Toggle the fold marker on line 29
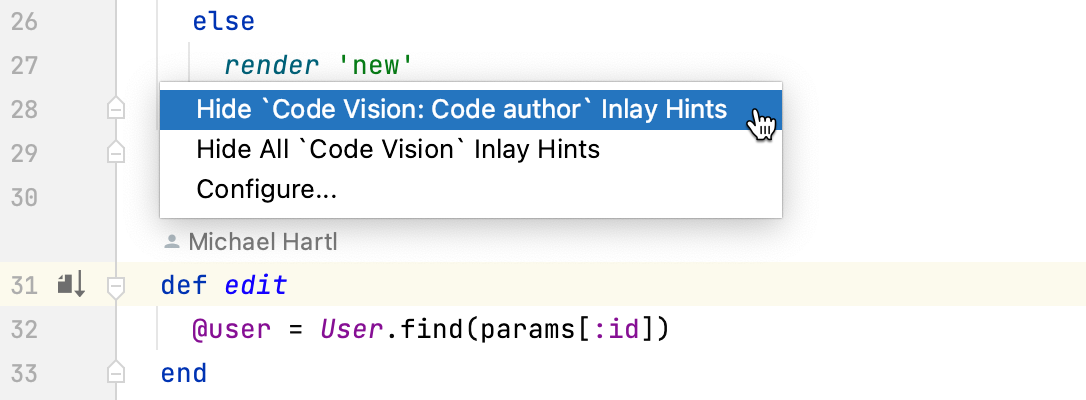The image size is (1086, 400). point(116,152)
